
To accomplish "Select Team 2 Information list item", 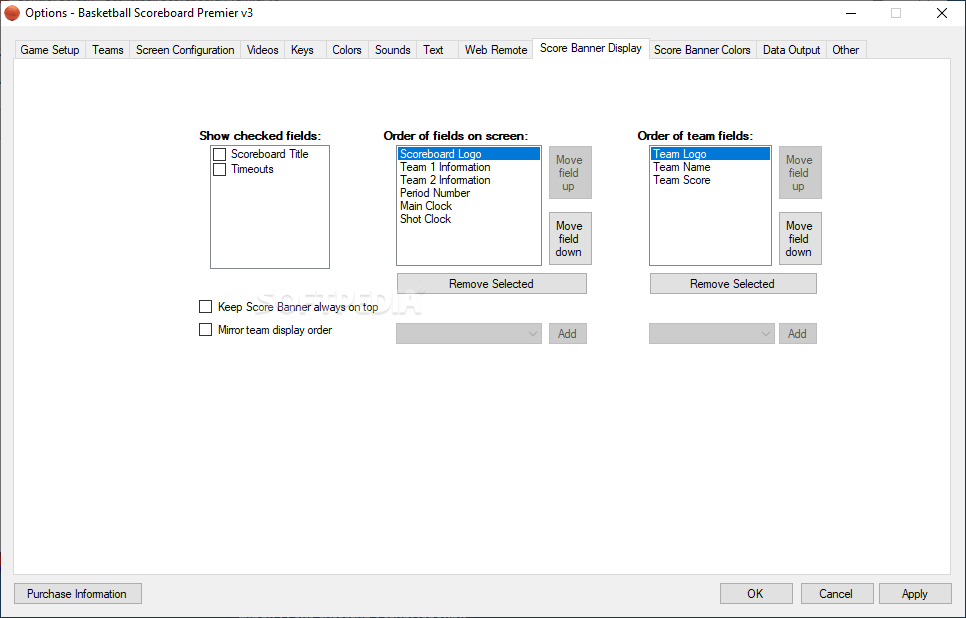I will [469, 180].
